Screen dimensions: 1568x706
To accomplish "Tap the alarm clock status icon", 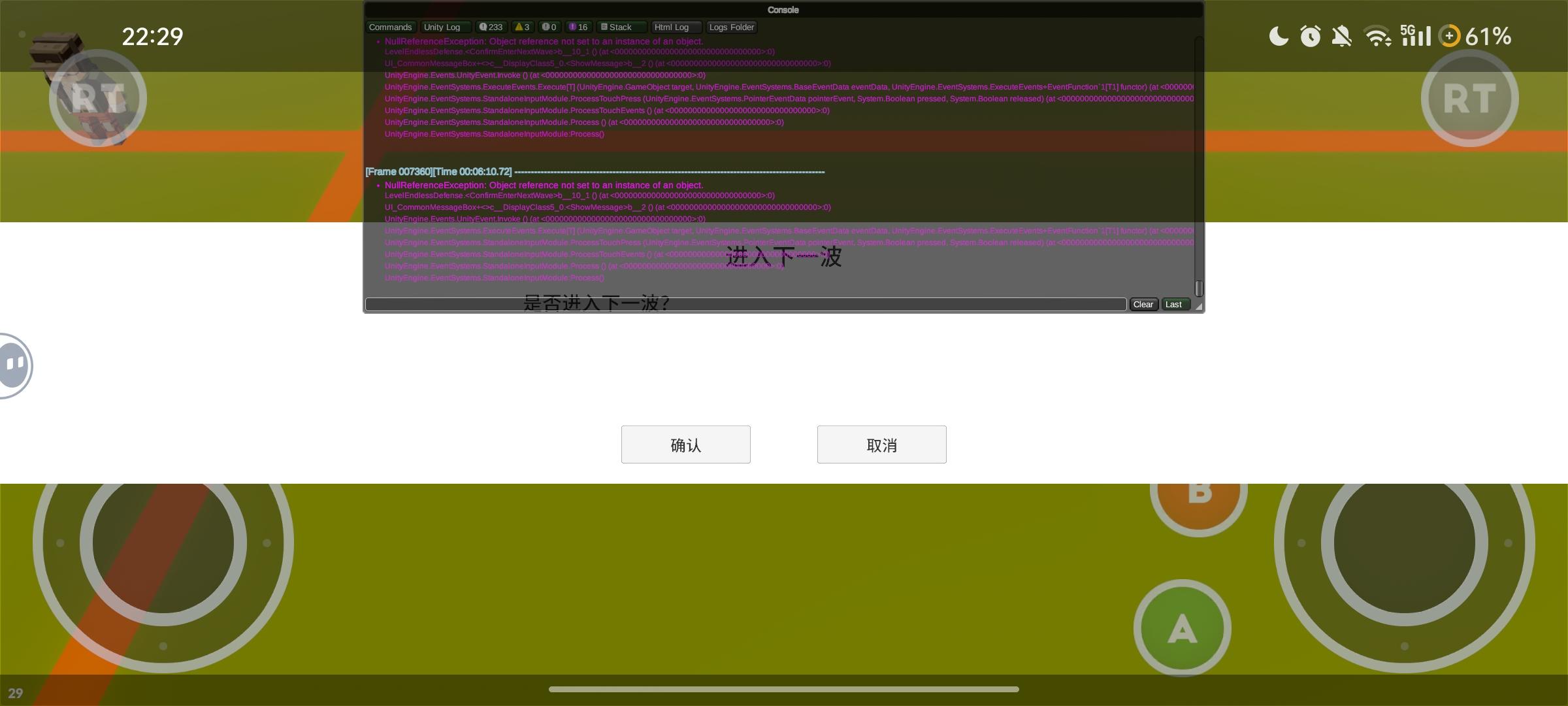I will point(1310,36).
